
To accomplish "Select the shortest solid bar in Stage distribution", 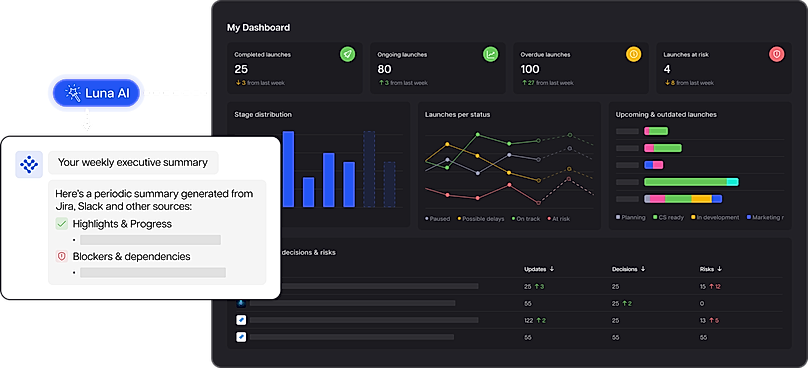I will click(x=308, y=192).
